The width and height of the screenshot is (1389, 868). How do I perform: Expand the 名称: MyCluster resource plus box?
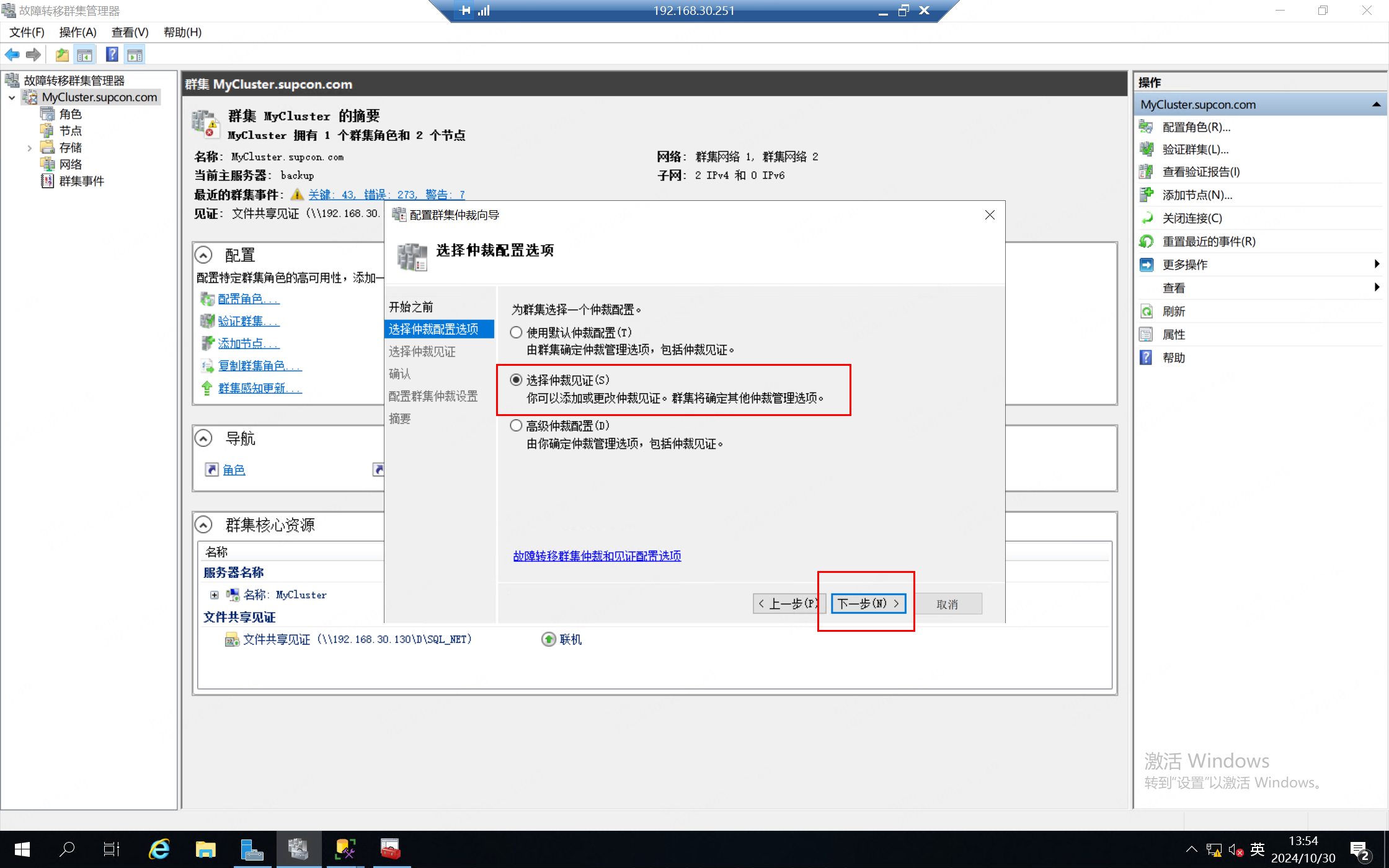click(215, 595)
